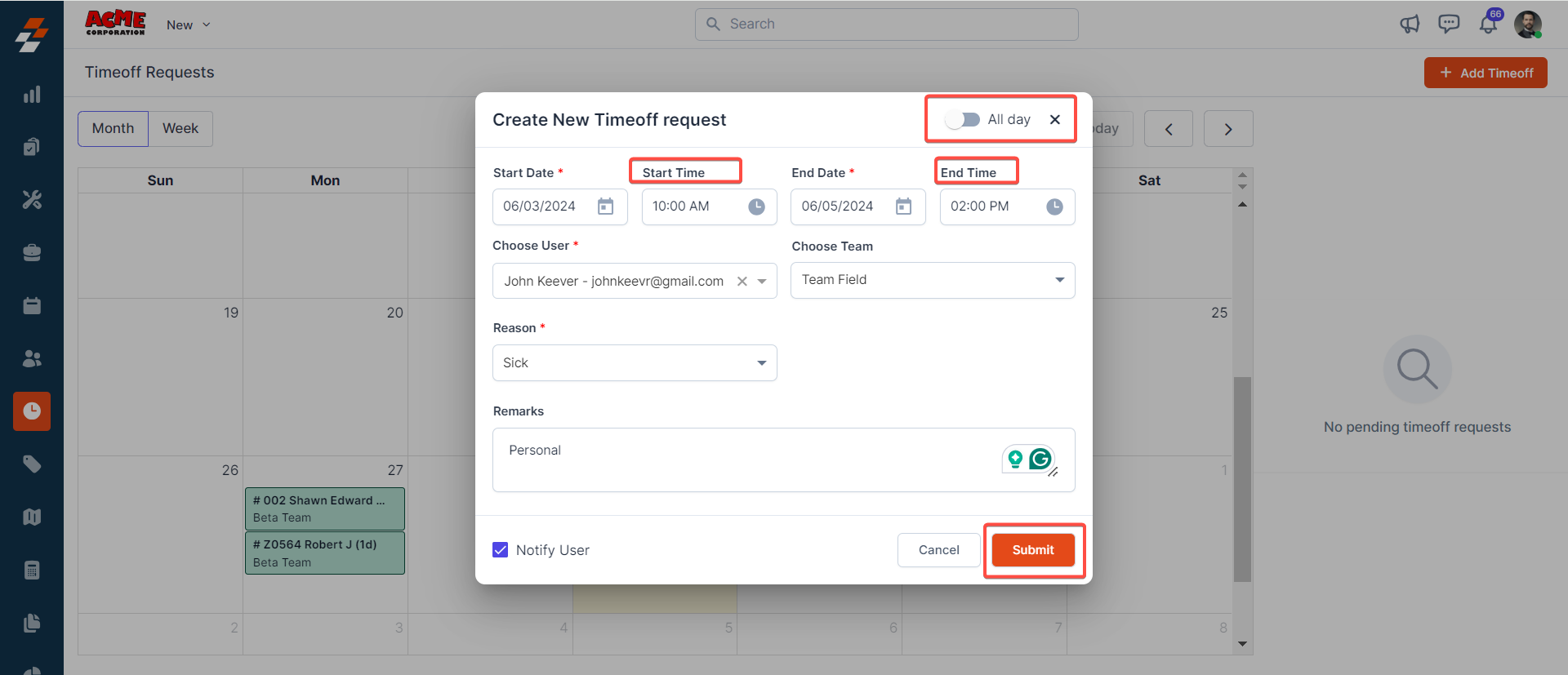Expand the New menu in header
This screenshot has height=675, width=1568.
point(189,25)
